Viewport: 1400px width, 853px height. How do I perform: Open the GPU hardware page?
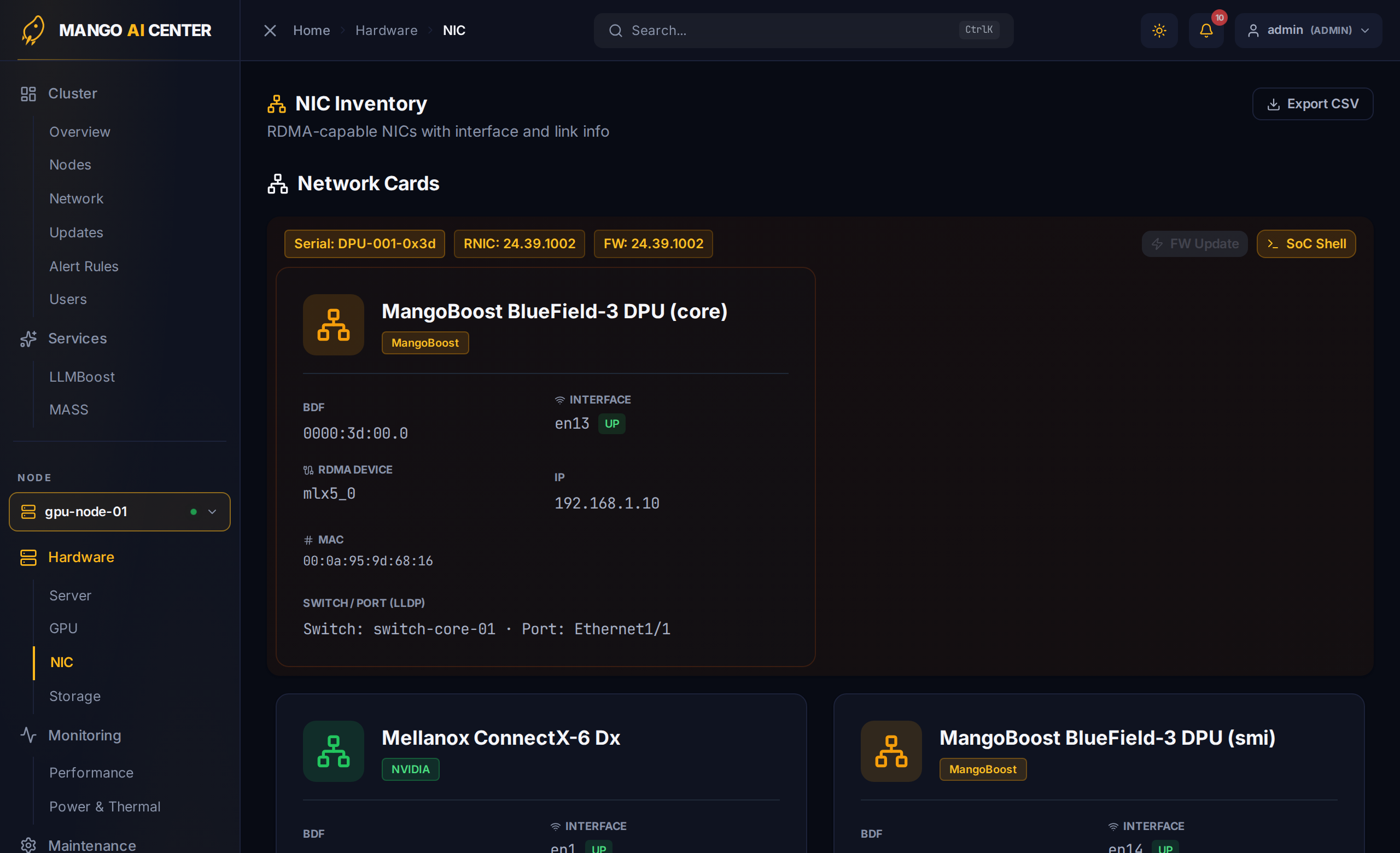point(63,629)
